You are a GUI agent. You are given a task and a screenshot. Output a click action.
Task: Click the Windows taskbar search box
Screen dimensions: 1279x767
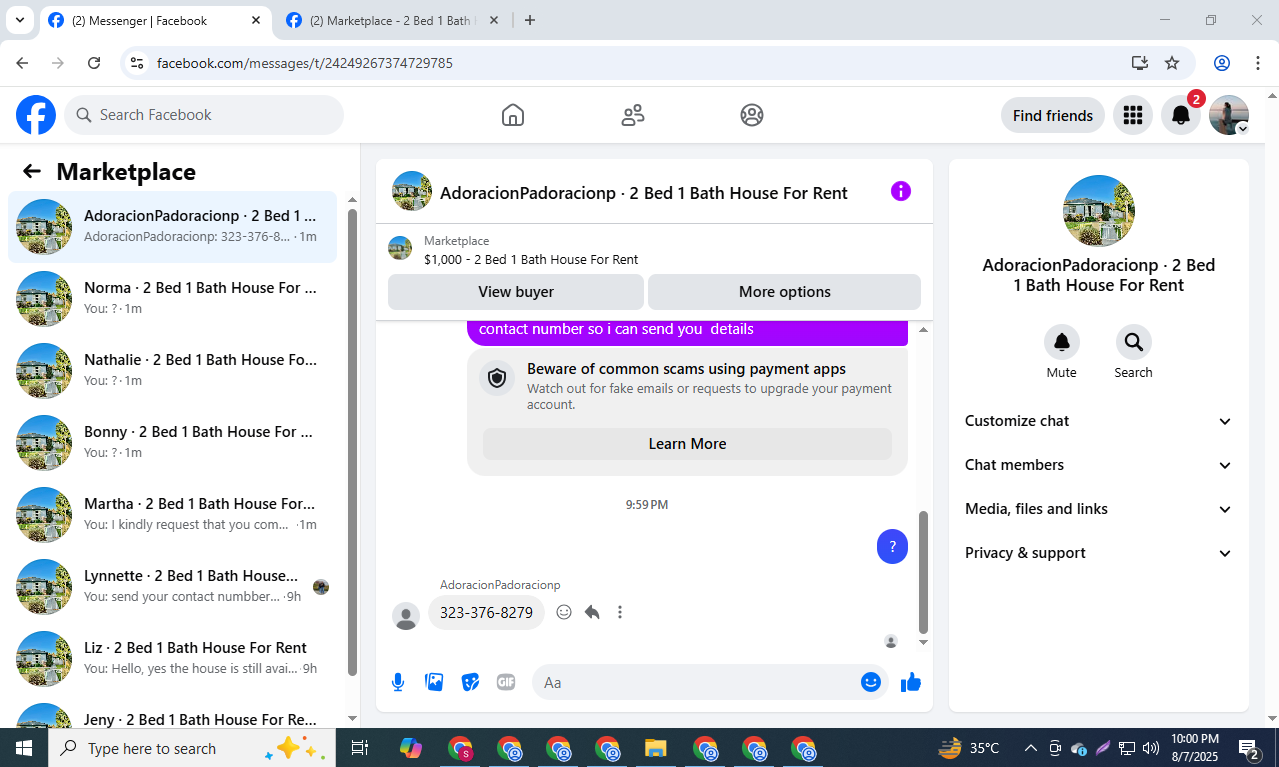pos(191,748)
